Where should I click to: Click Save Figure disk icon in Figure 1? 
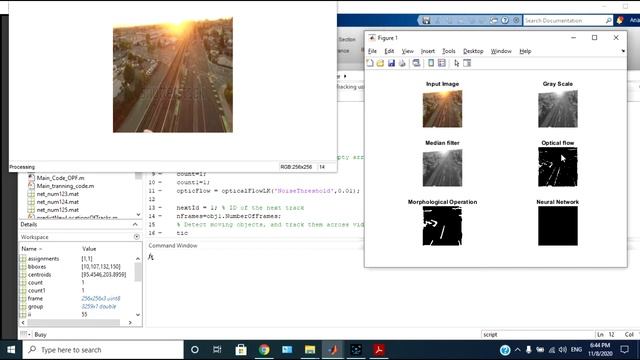(x=391, y=63)
